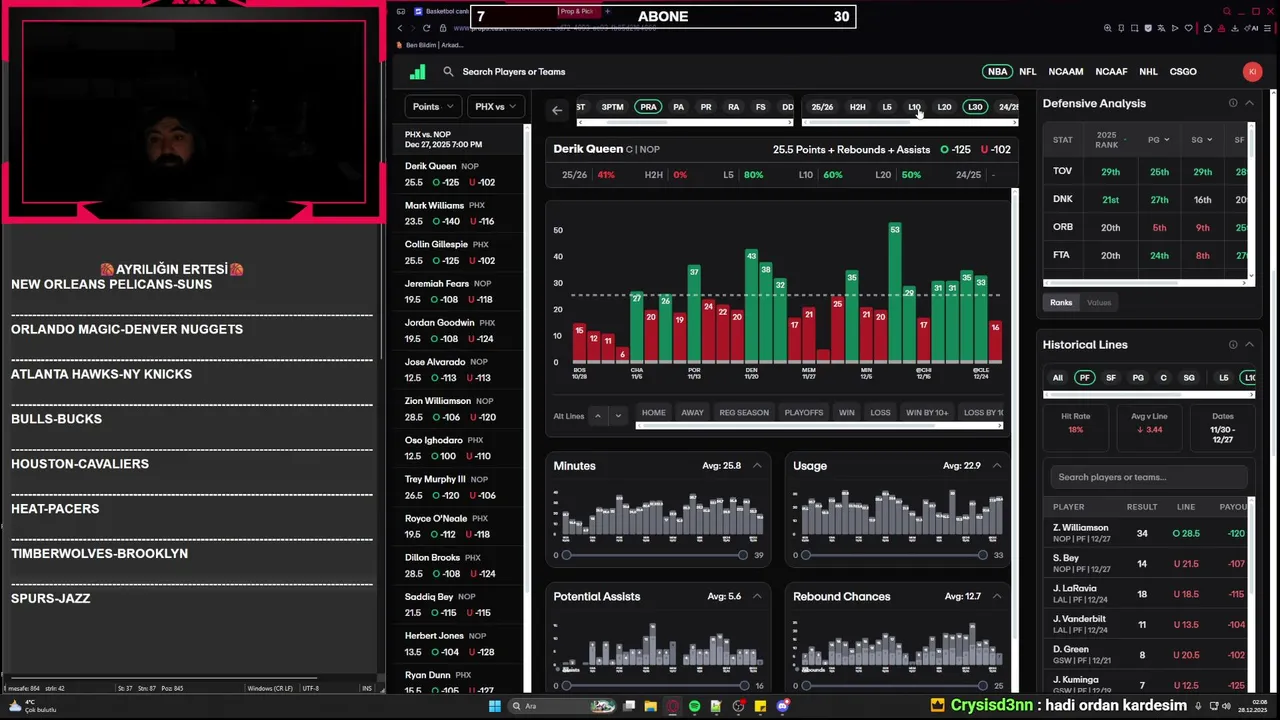Collapse the Potential Assists chart
The image size is (1280, 720).
[757, 596]
